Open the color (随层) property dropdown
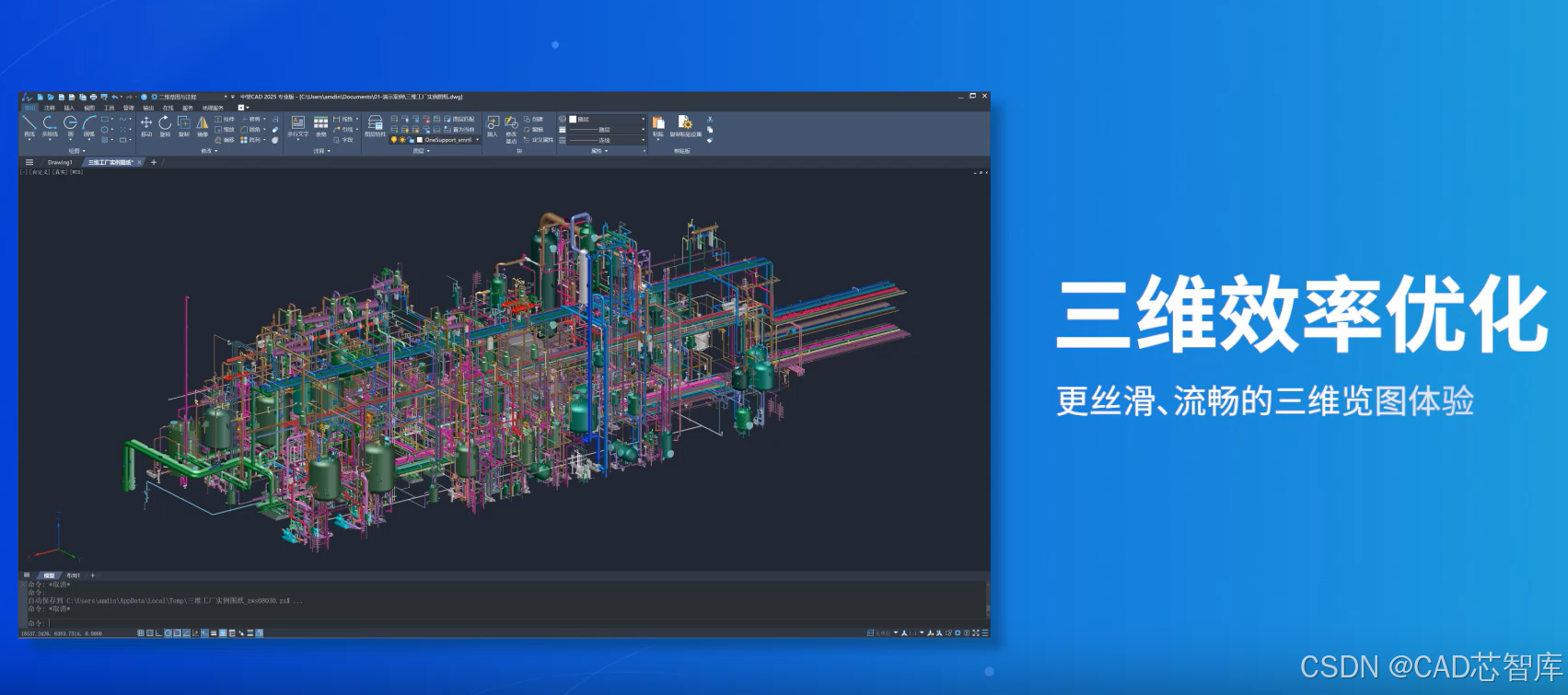Screen dimensions: 1568x695 point(607,119)
